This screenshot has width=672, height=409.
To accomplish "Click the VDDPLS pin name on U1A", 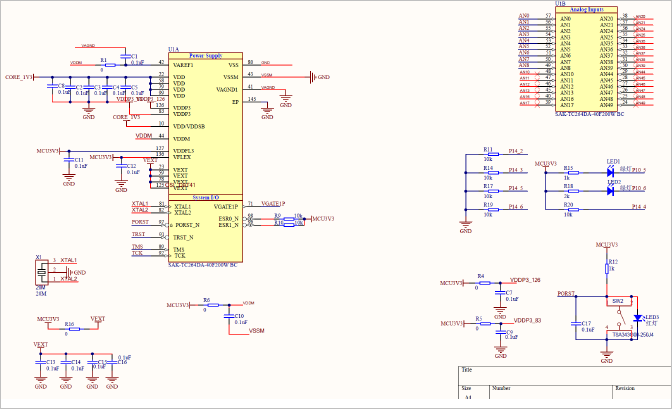I will click(183, 151).
